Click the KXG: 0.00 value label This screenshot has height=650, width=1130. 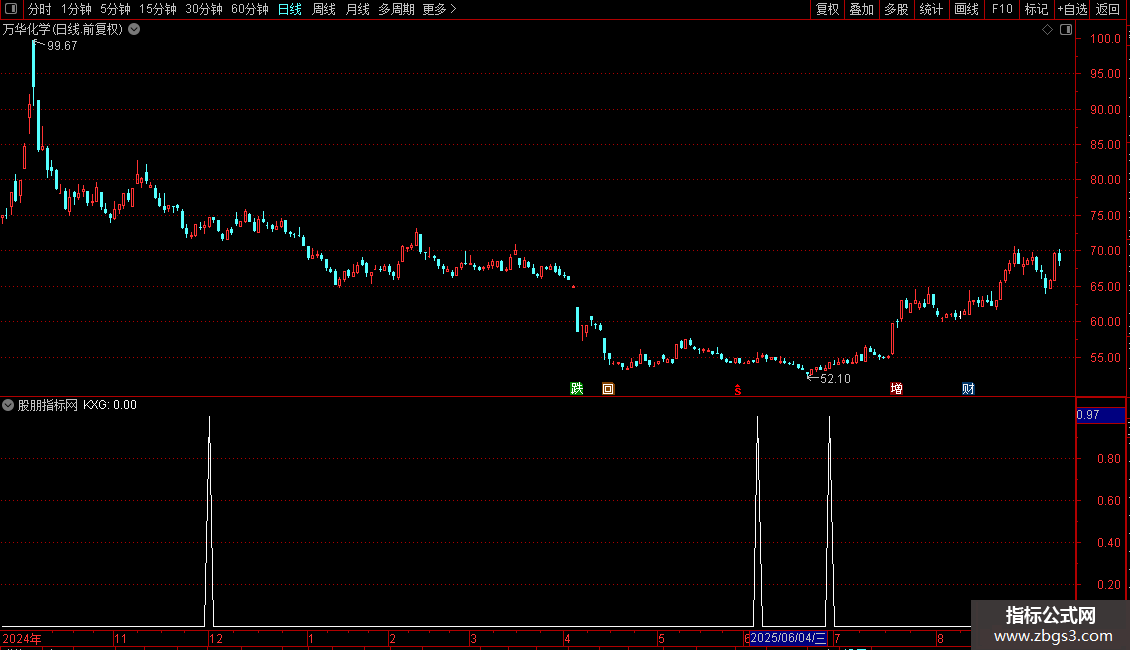pos(110,405)
